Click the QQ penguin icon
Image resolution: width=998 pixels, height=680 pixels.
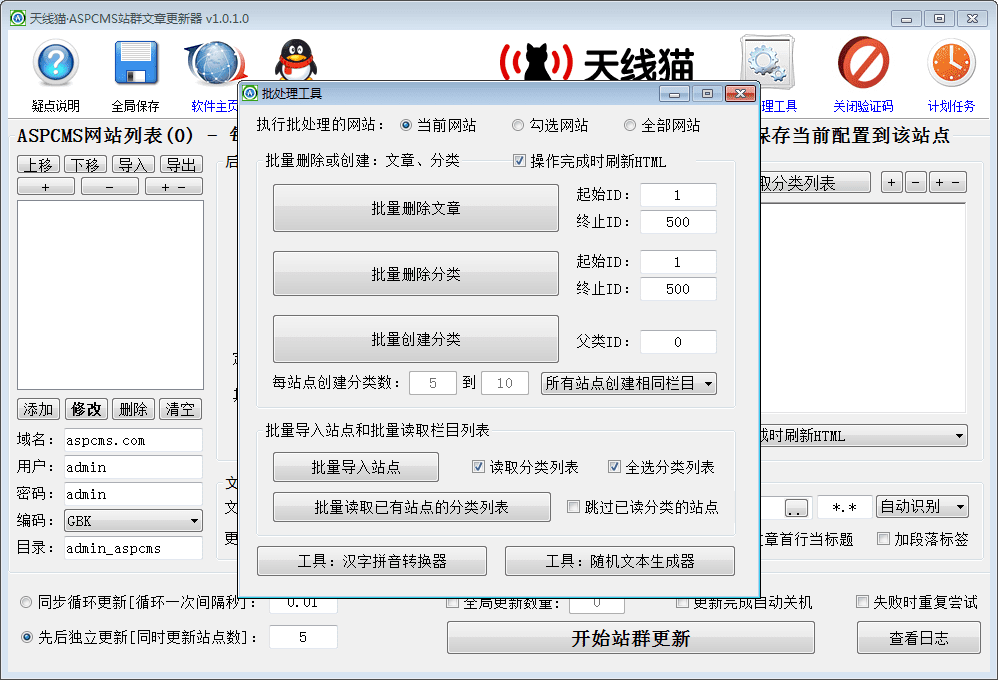click(295, 61)
